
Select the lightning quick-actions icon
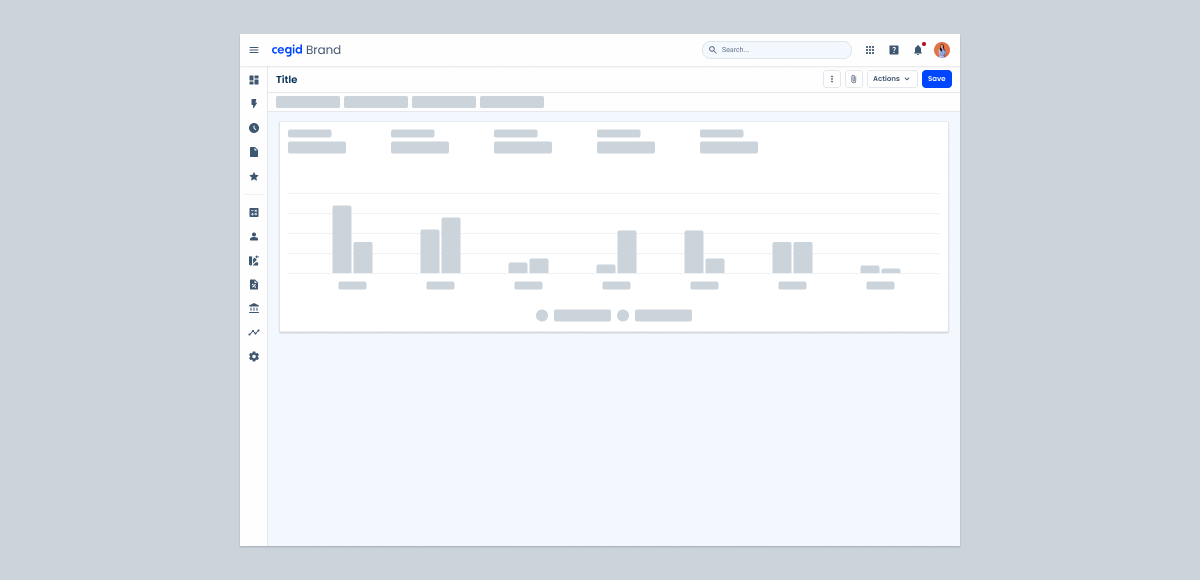click(253, 103)
